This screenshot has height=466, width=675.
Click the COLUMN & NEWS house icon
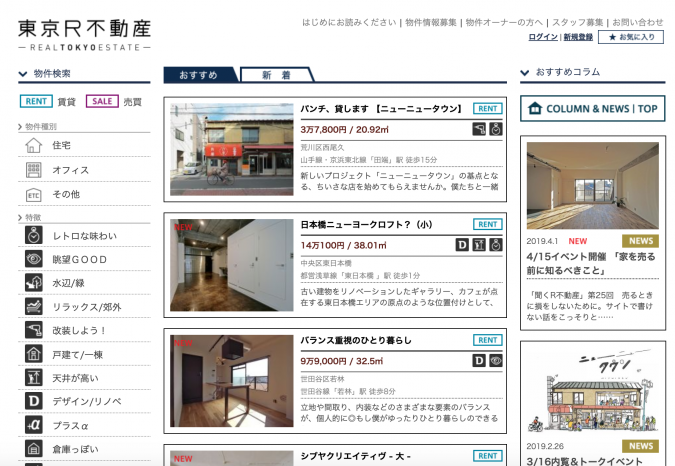coord(535,108)
